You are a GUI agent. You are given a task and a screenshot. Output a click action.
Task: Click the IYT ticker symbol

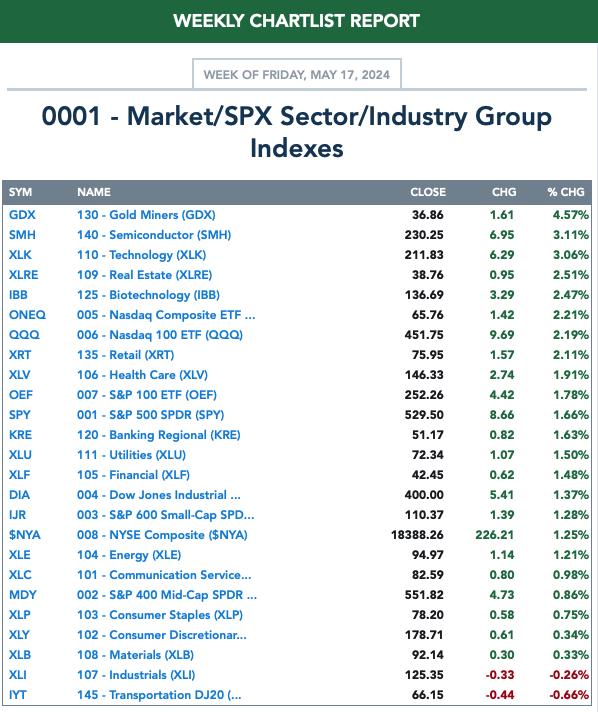point(18,695)
